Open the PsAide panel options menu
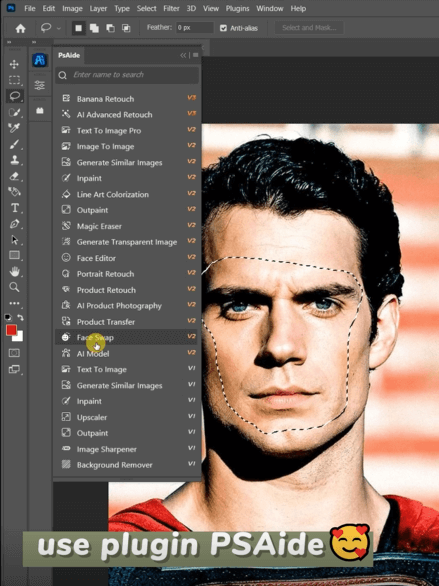The height and width of the screenshot is (586, 439). [195, 55]
